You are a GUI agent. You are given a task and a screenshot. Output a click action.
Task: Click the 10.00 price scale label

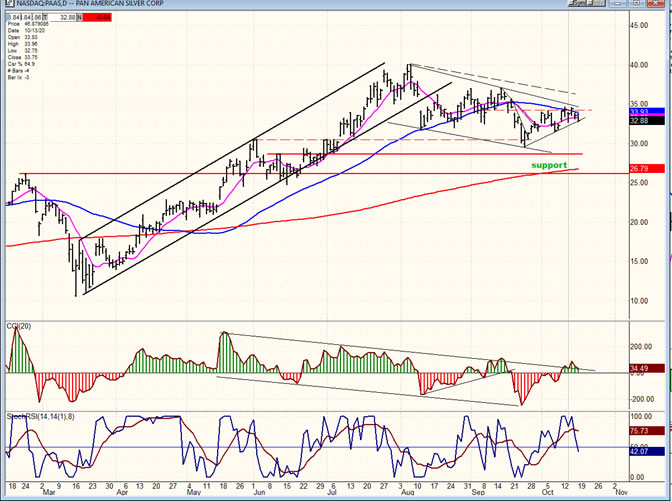pyautogui.click(x=639, y=301)
